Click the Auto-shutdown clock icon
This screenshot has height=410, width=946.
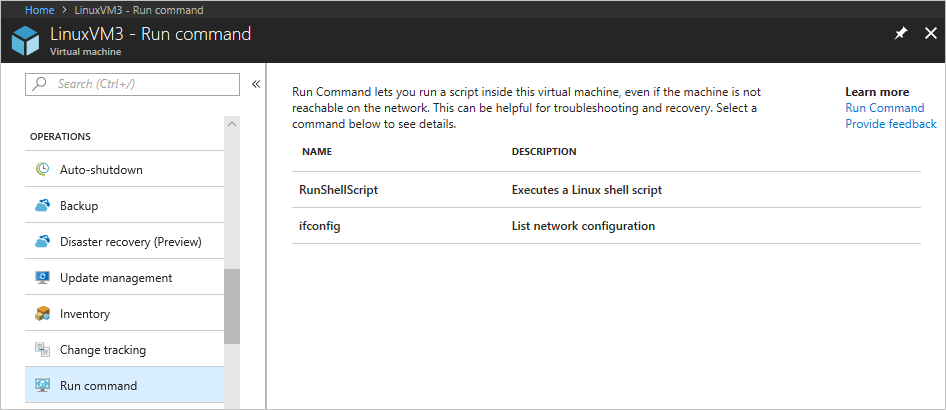(43, 170)
